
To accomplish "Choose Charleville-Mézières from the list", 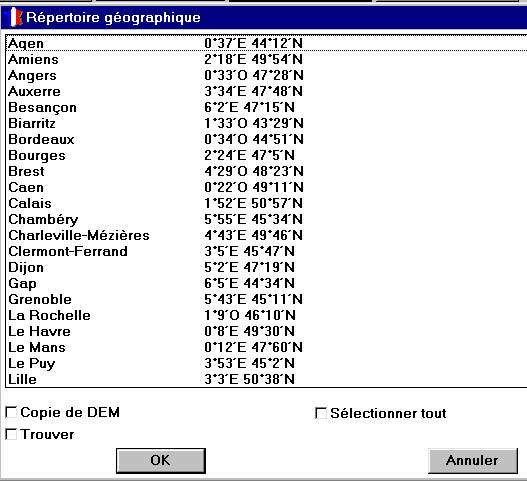I will coord(266,235).
